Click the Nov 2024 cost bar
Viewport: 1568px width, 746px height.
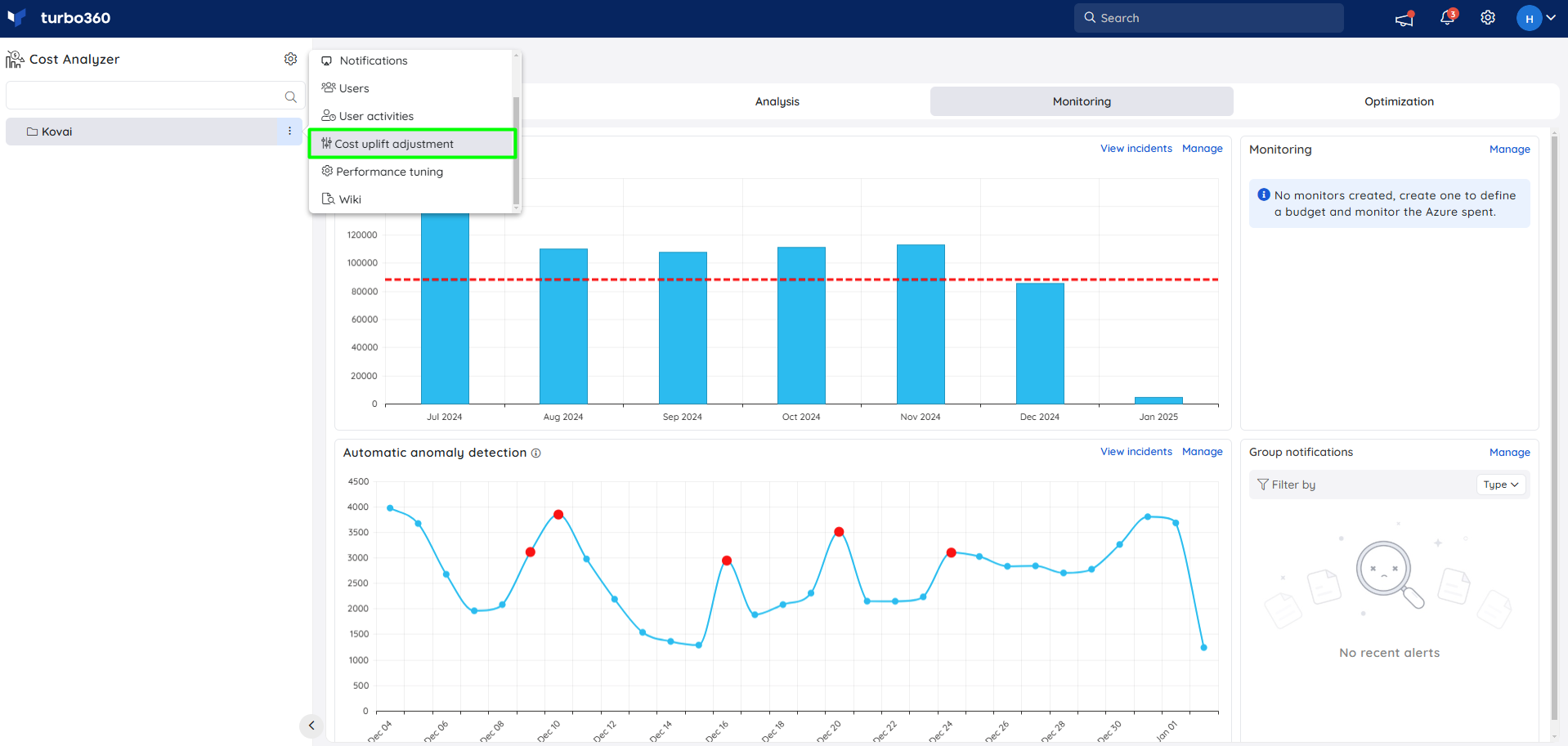click(921, 324)
